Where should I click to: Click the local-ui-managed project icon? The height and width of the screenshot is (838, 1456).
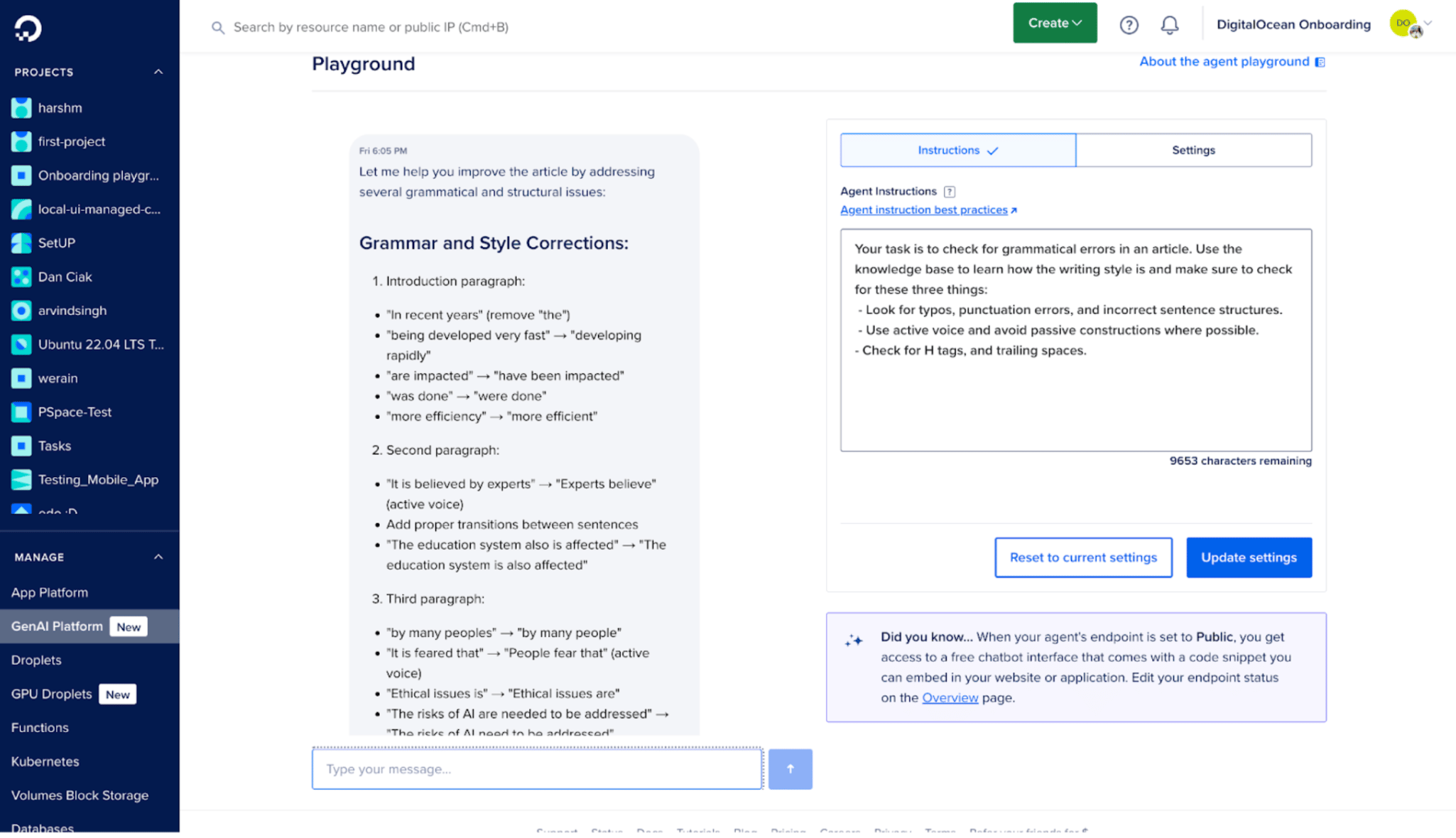pos(21,209)
